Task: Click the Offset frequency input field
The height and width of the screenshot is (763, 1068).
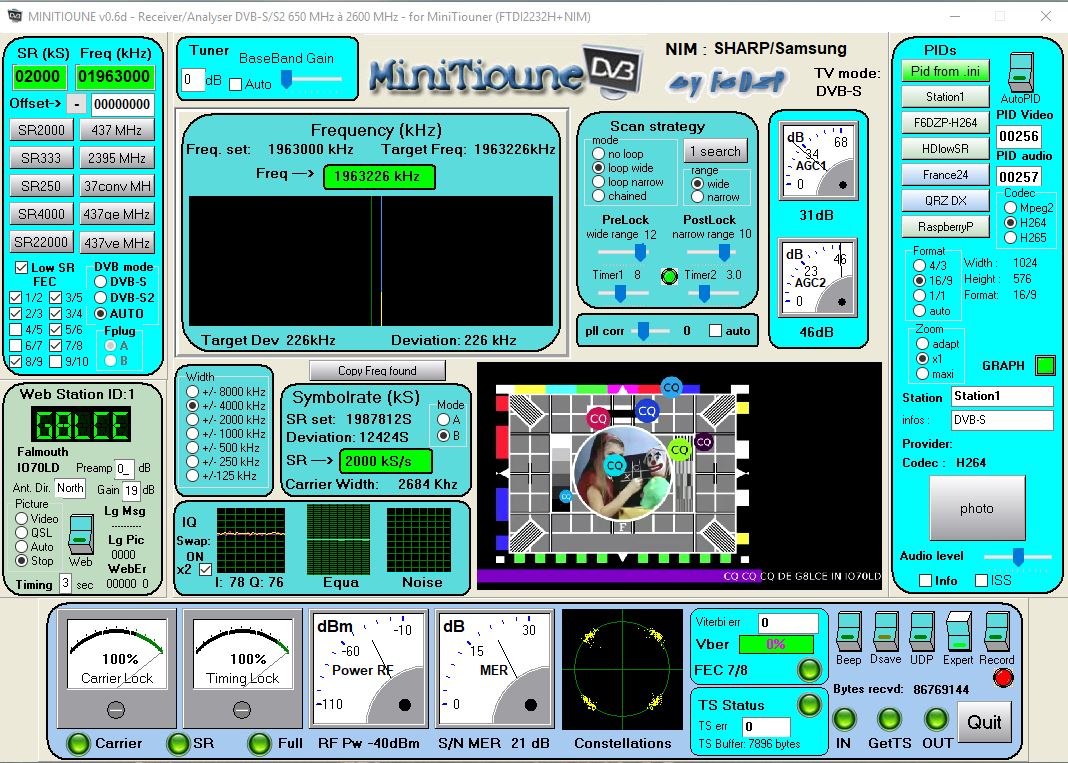Action: click(121, 104)
